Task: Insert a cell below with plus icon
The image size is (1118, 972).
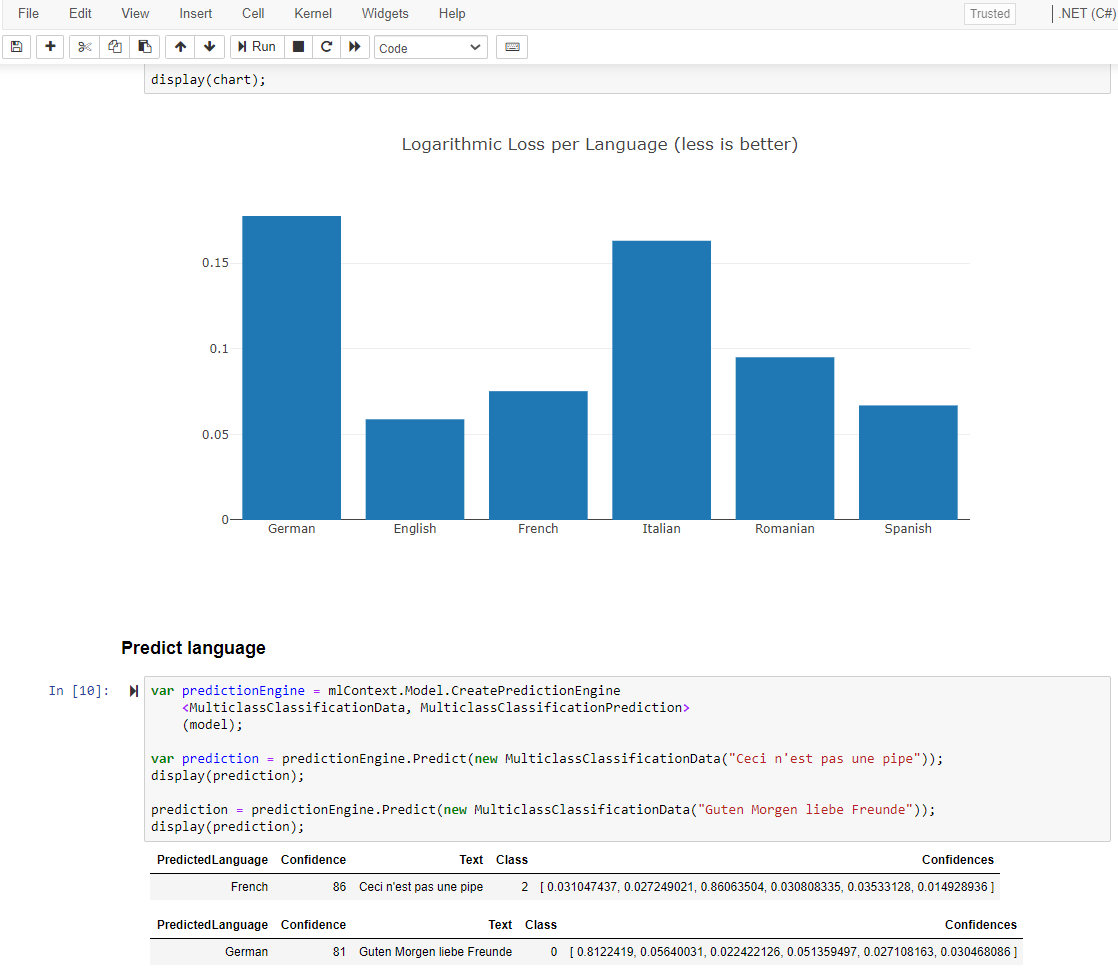Action: tap(50, 47)
